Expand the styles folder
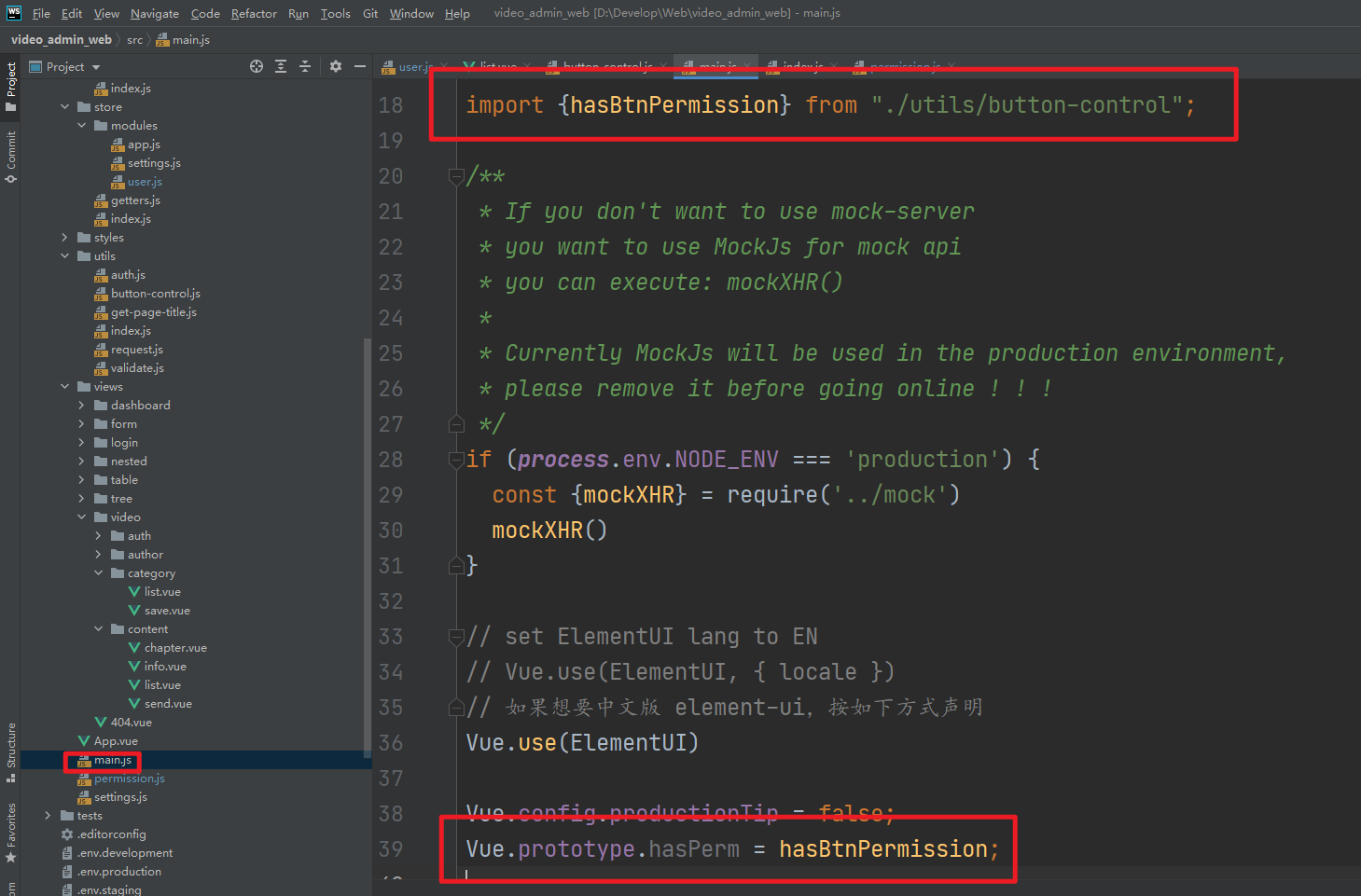 click(x=65, y=238)
